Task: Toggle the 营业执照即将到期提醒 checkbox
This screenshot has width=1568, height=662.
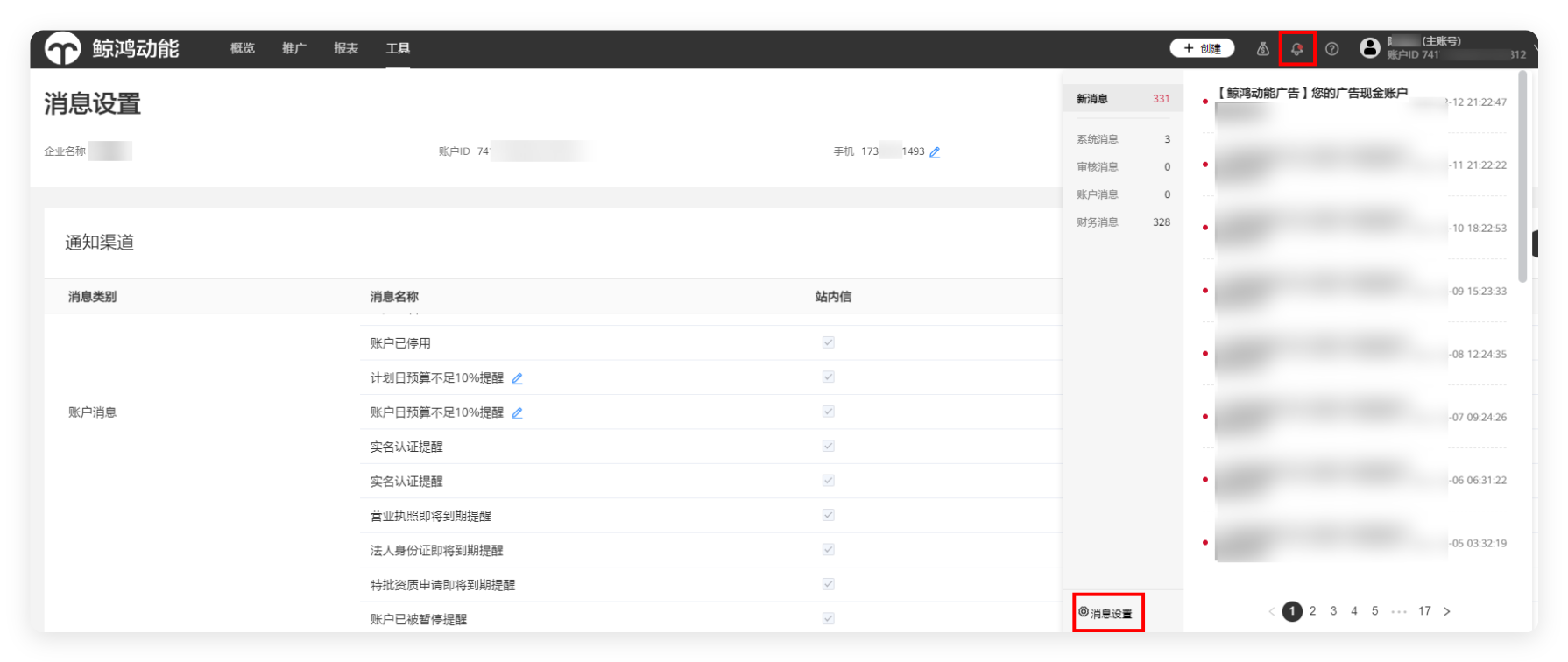Action: click(x=828, y=515)
